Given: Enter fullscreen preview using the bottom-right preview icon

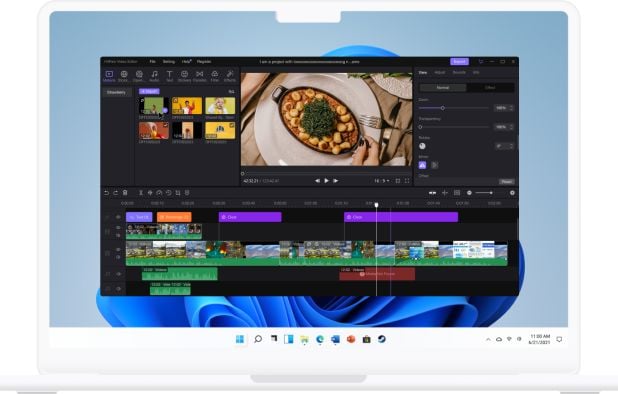Looking at the screenshot, I should 407,181.
